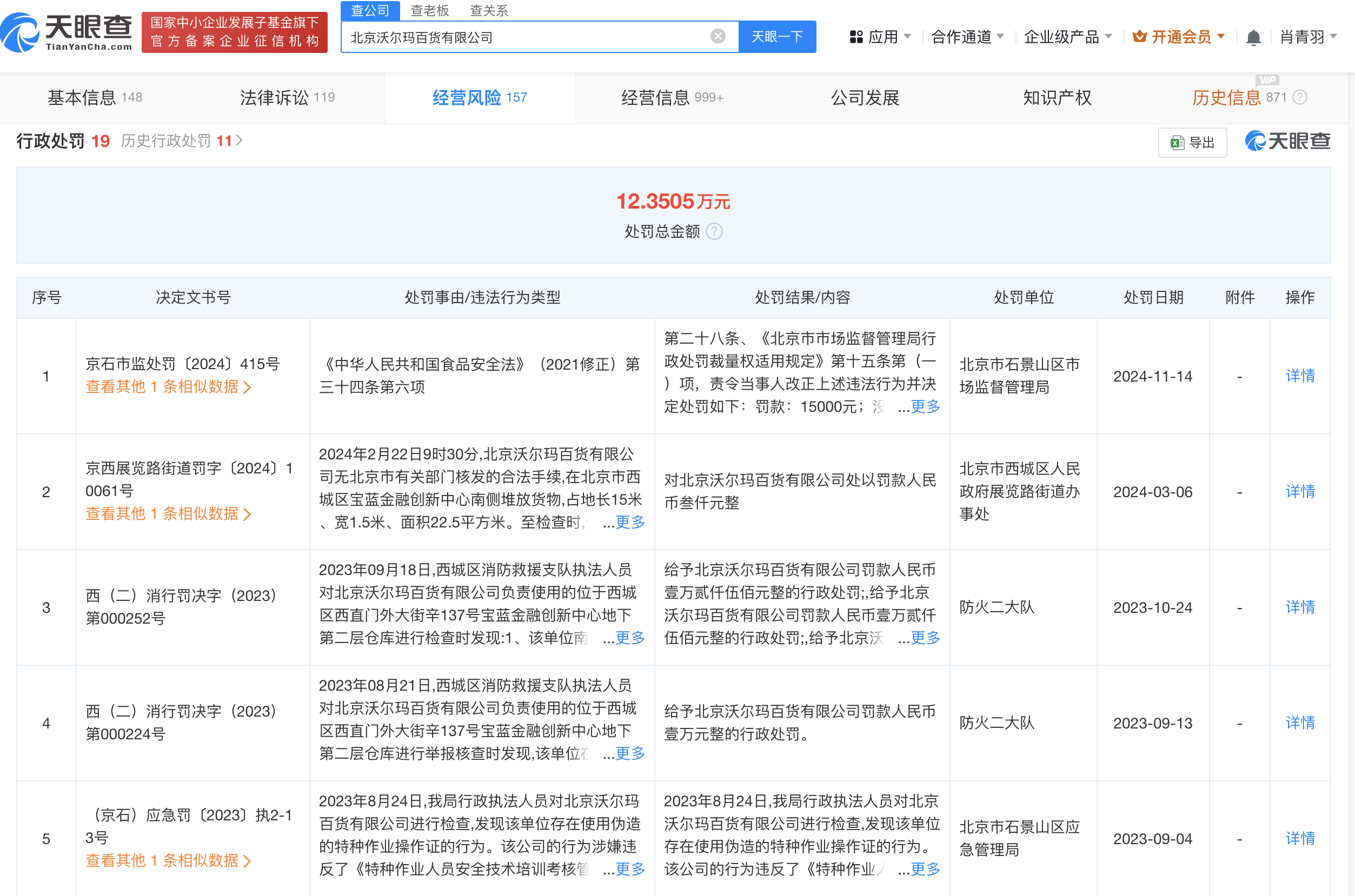Click the TianYanCha logo icon

click(21, 33)
